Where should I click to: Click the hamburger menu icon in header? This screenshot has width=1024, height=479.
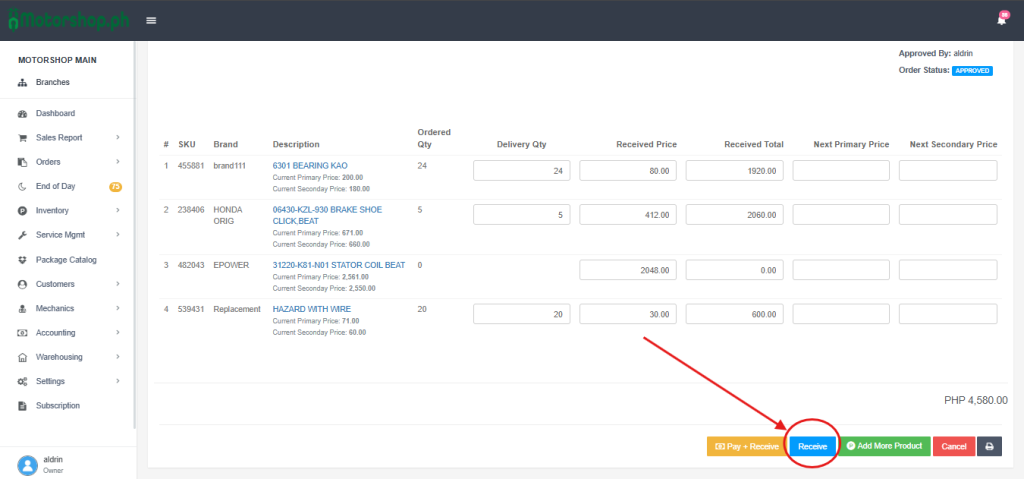pos(151,20)
